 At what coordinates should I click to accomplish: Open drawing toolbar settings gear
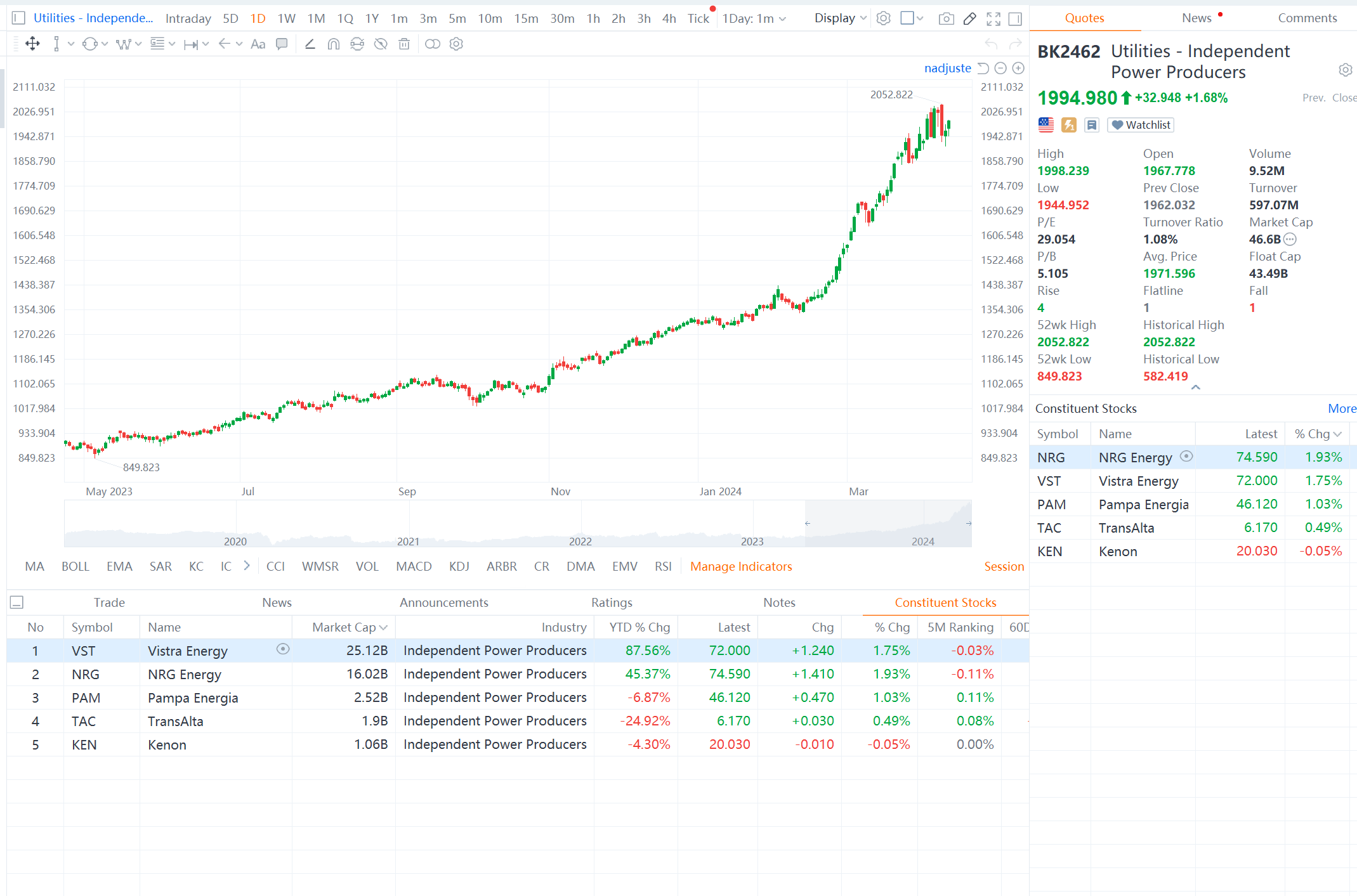(456, 44)
